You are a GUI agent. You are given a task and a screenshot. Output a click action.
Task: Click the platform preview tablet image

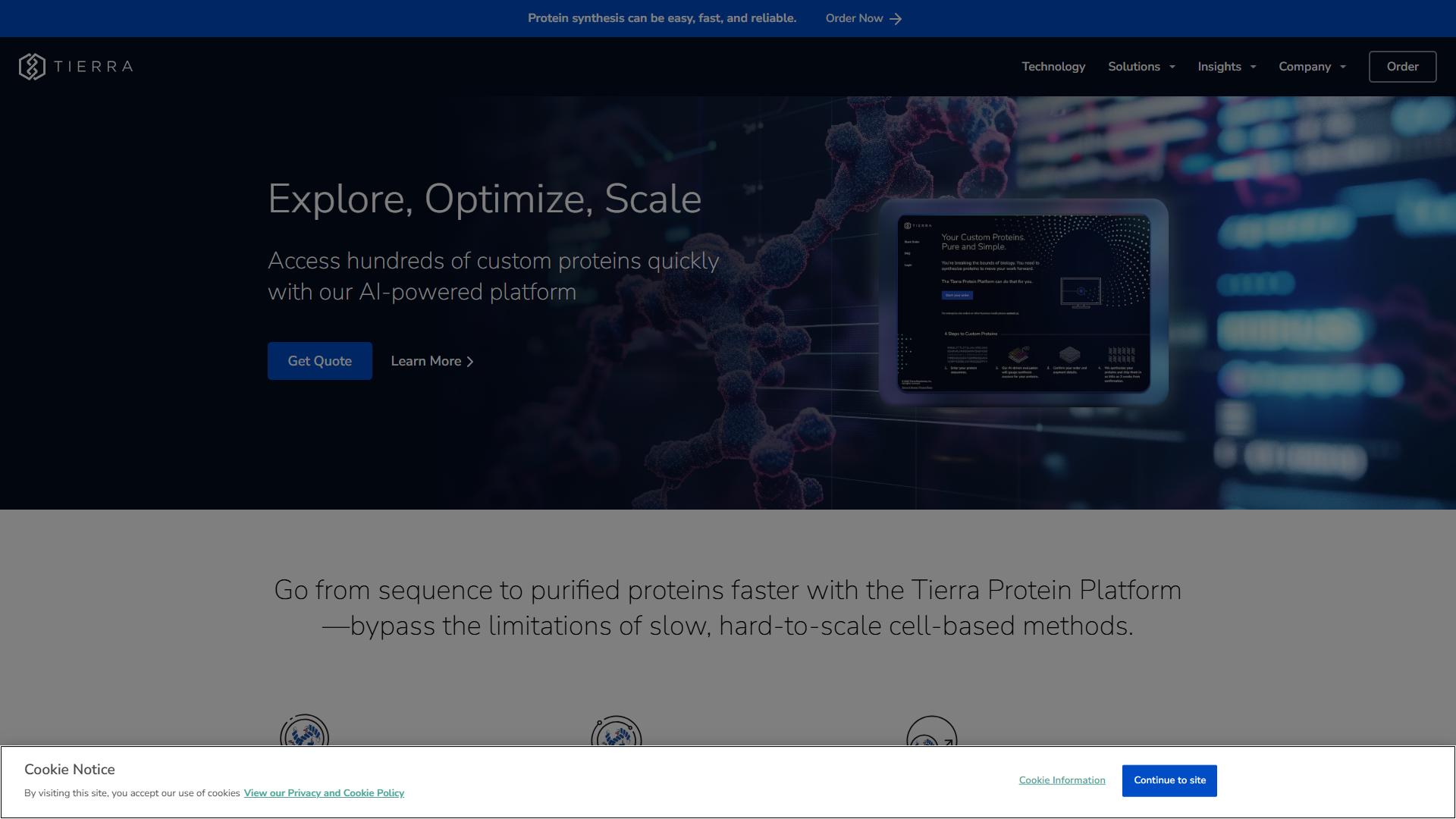(x=1023, y=302)
